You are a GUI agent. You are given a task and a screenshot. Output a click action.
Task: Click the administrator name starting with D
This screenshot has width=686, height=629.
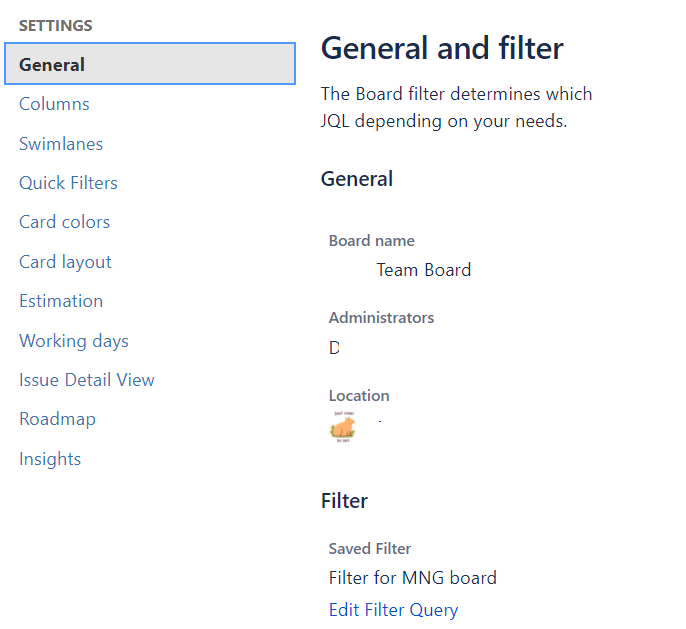point(334,348)
